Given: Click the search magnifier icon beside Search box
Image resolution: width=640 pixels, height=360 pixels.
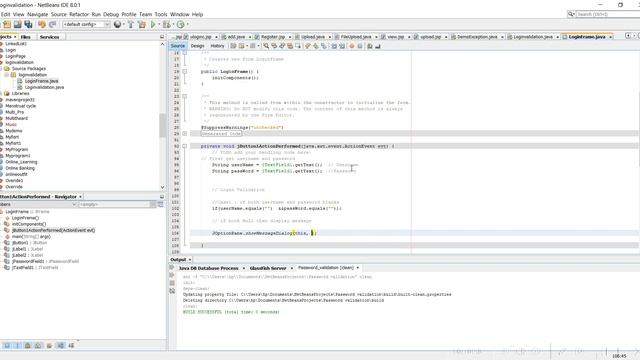Looking at the screenshot, I should 571,14.
